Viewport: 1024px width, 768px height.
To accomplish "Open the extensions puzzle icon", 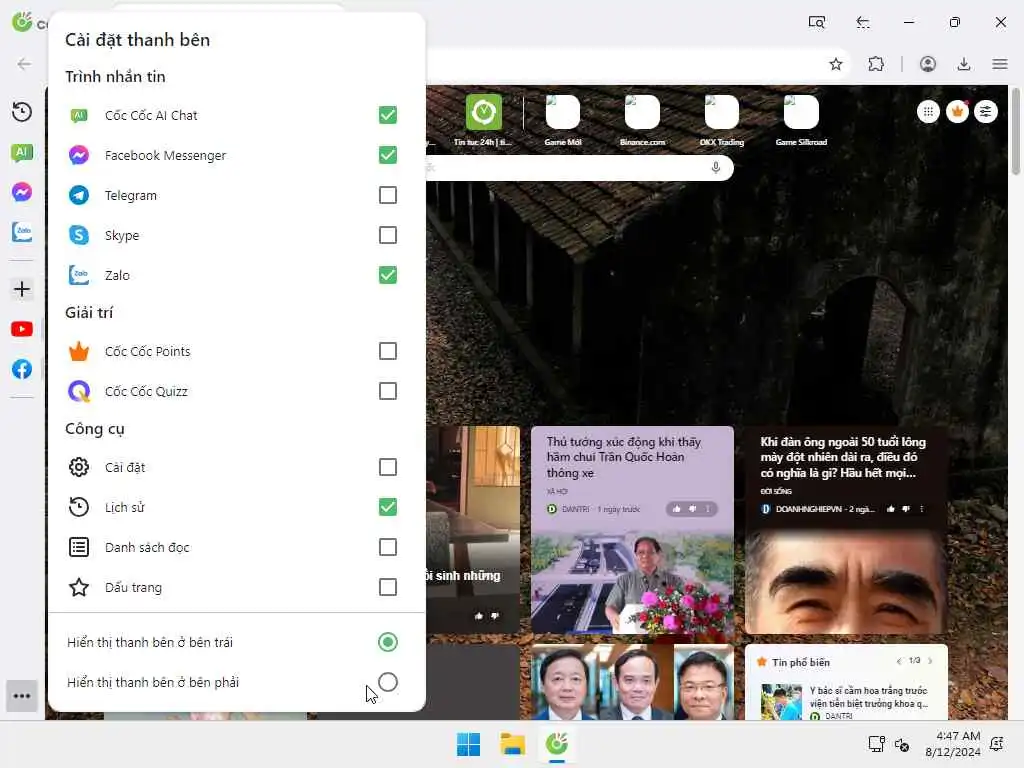I will coord(876,64).
